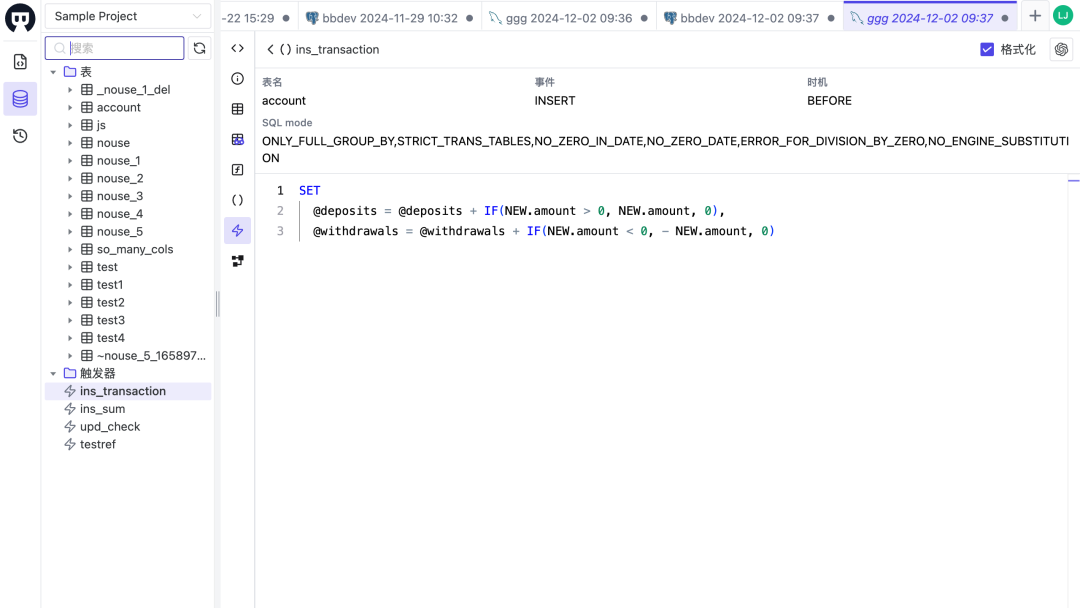1080x608 pixels.
Task: Open the upd_check trigger
Action: (x=110, y=427)
